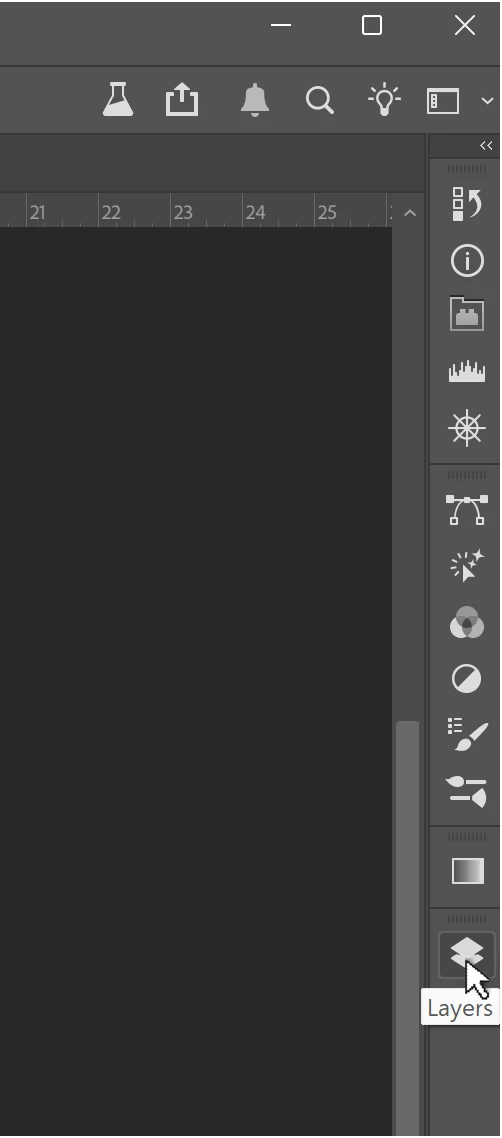Image resolution: width=502 pixels, height=1138 pixels.
Task: Click the vertical scrollbar up arrow
Action: click(x=410, y=213)
